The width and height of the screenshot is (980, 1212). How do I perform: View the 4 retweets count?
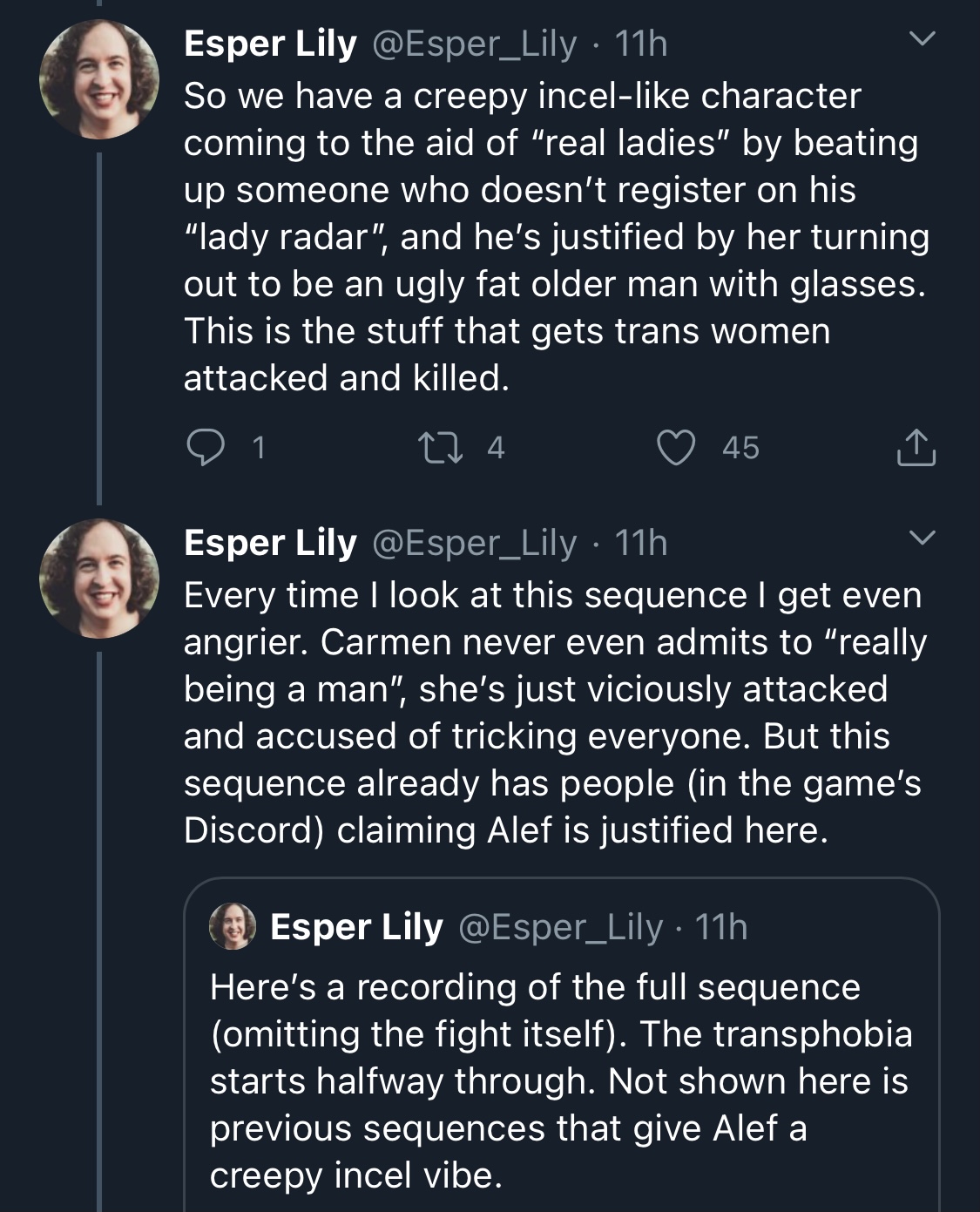pyautogui.click(x=496, y=448)
